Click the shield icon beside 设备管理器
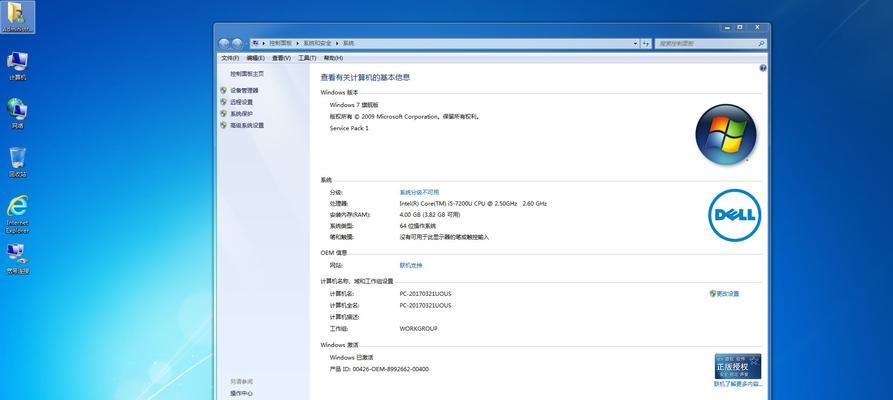Screen dimensions: 893x400 223,90
